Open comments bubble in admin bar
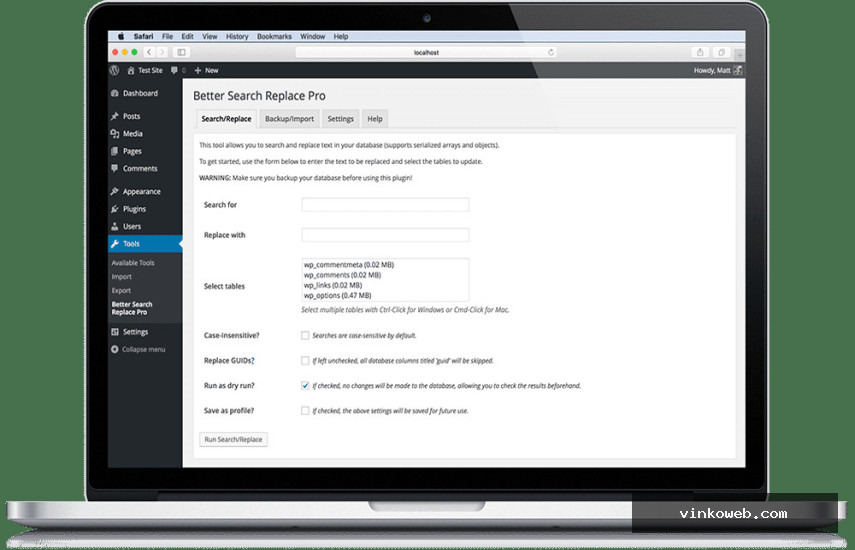This screenshot has height=550, width=855. 178,70
